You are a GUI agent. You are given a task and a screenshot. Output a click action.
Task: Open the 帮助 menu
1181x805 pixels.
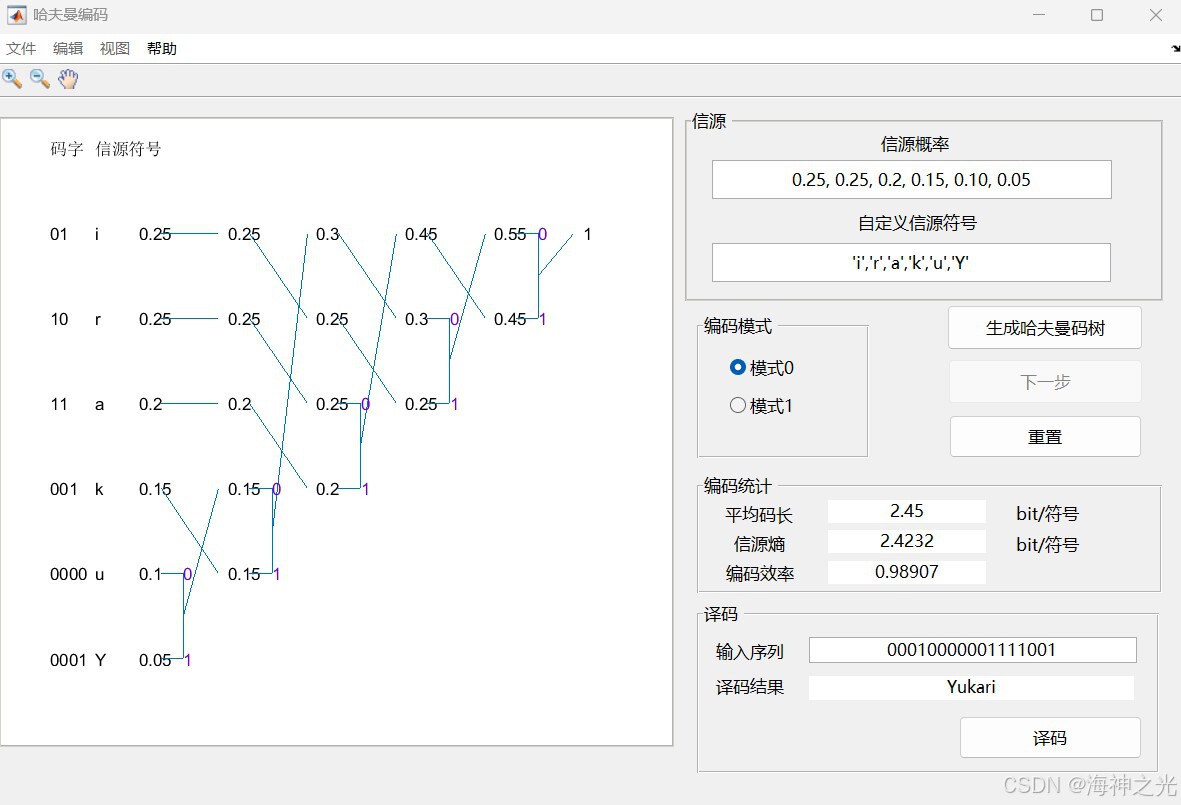click(x=162, y=48)
